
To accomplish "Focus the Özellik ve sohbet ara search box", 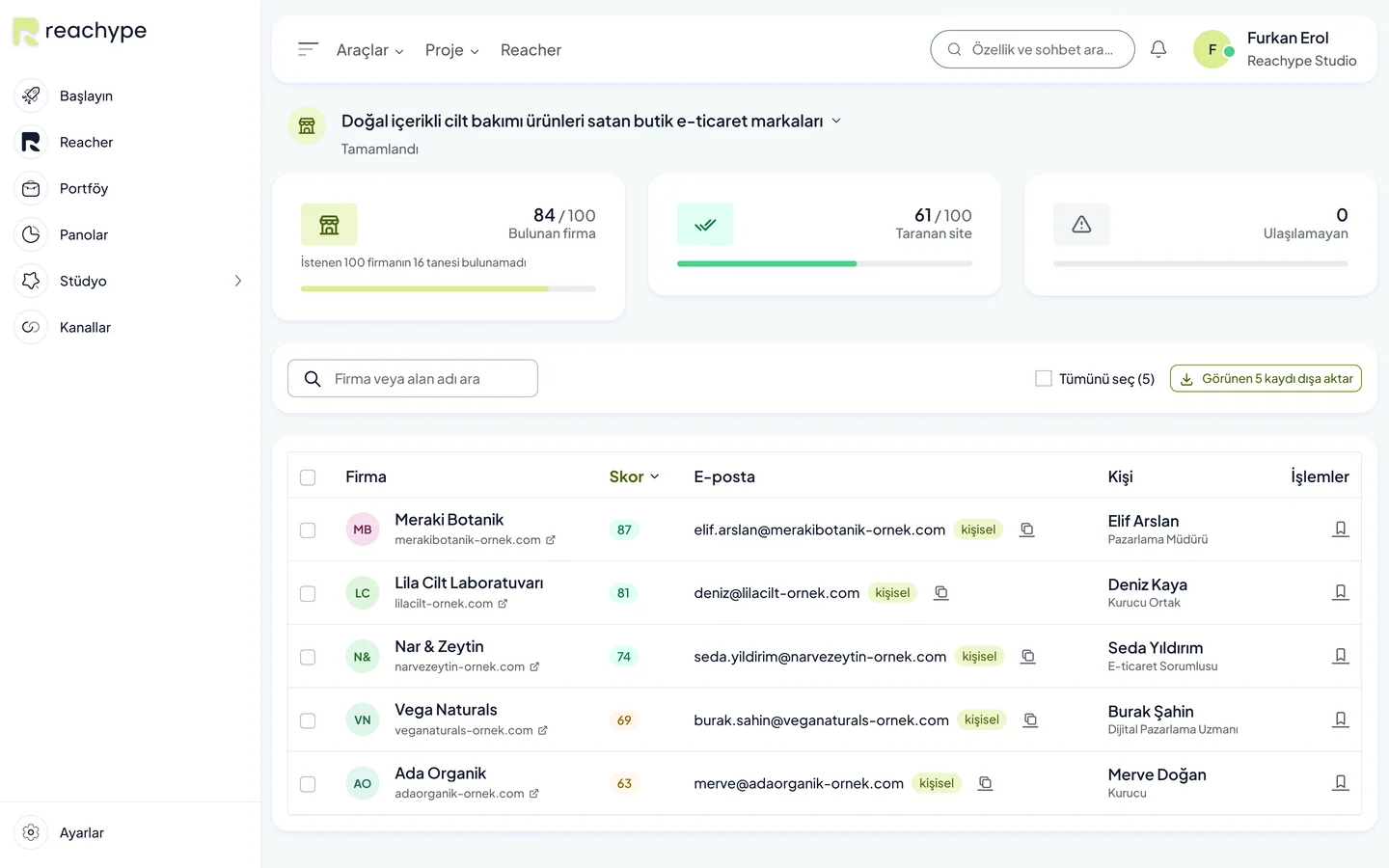I will pos(1032,49).
